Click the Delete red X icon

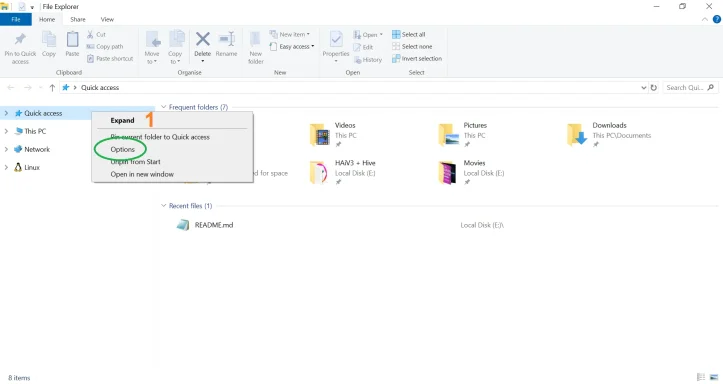pos(202,39)
